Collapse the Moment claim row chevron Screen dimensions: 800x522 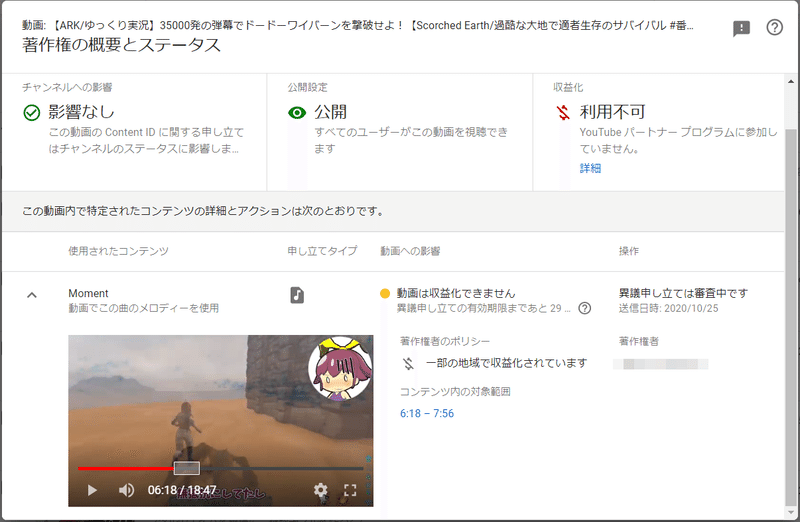point(32,295)
